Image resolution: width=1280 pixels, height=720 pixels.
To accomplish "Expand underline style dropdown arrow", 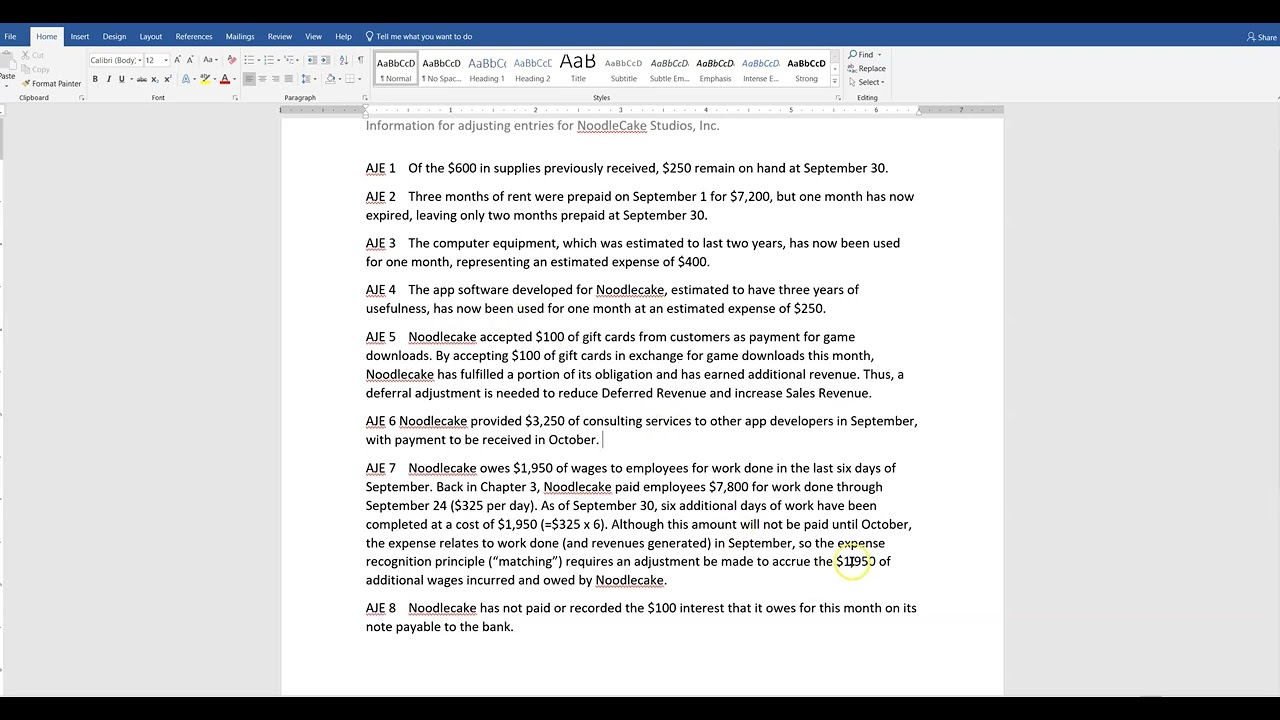I will (131, 79).
